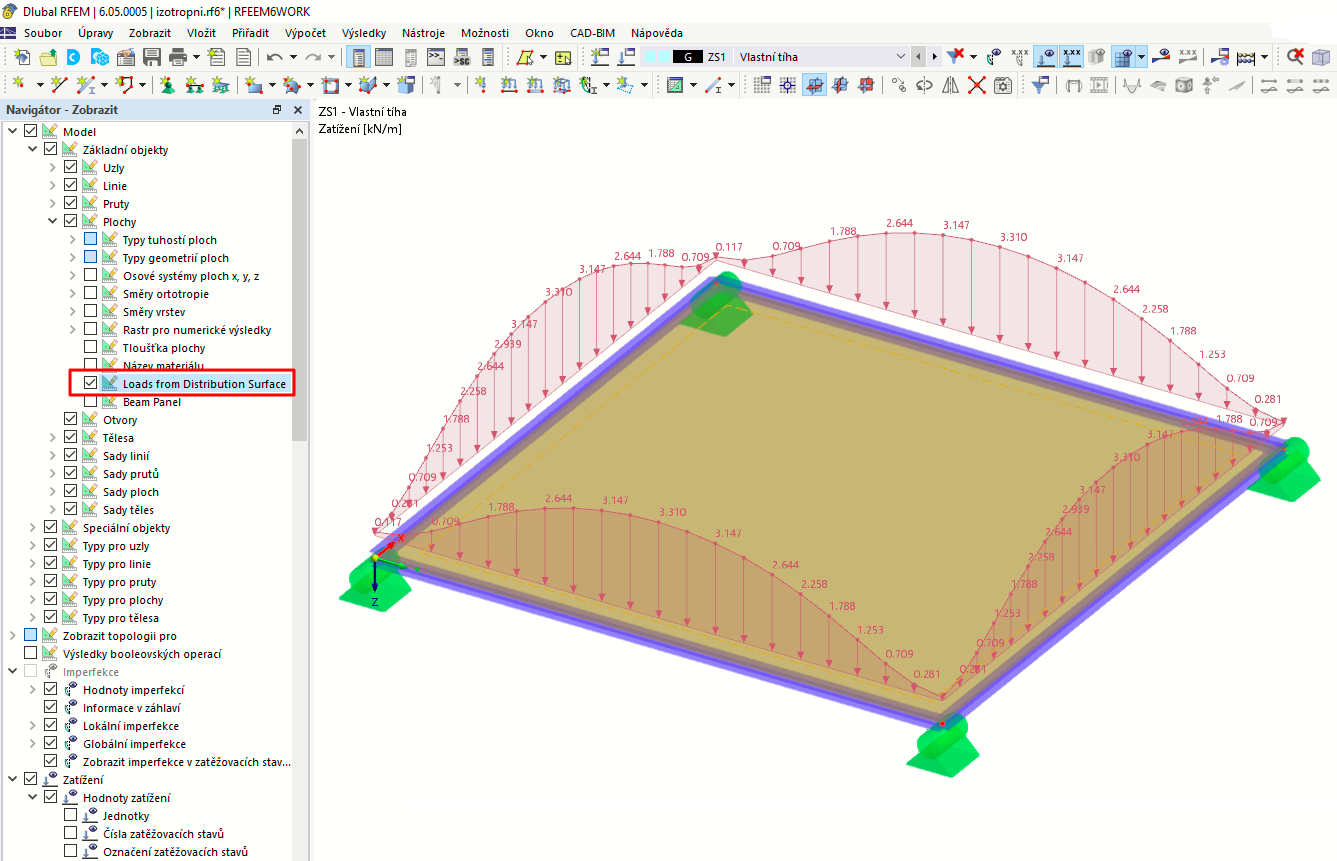1337x861 pixels.
Task: Collapse the Hodnoty zatížení node
Action: [x=33, y=797]
